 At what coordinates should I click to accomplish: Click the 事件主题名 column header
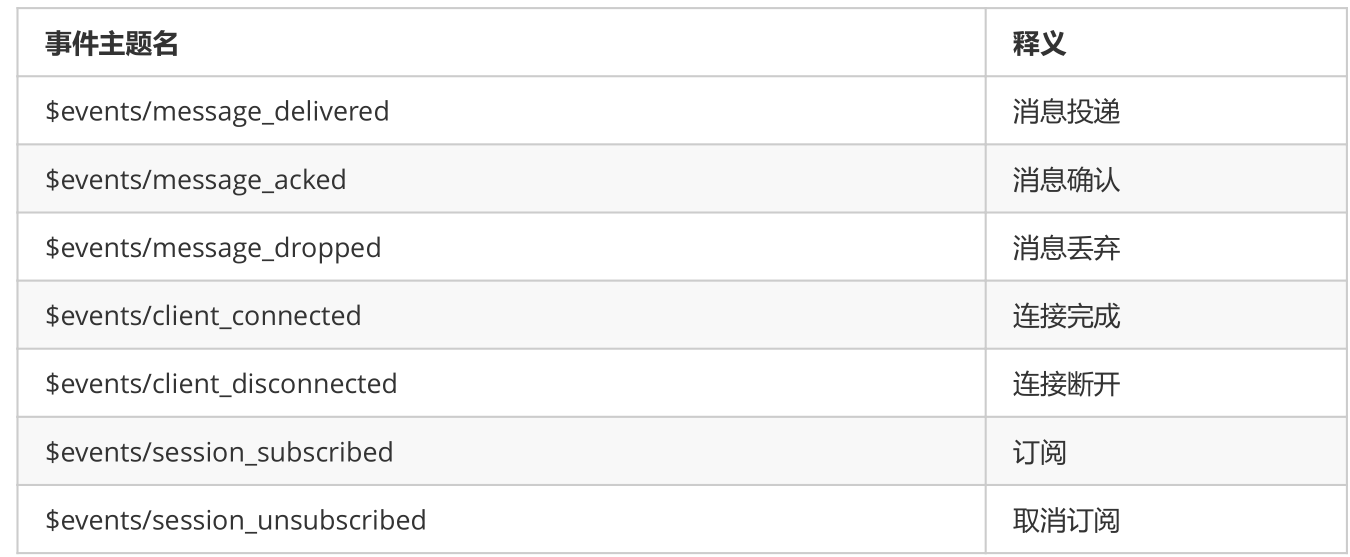point(112,44)
